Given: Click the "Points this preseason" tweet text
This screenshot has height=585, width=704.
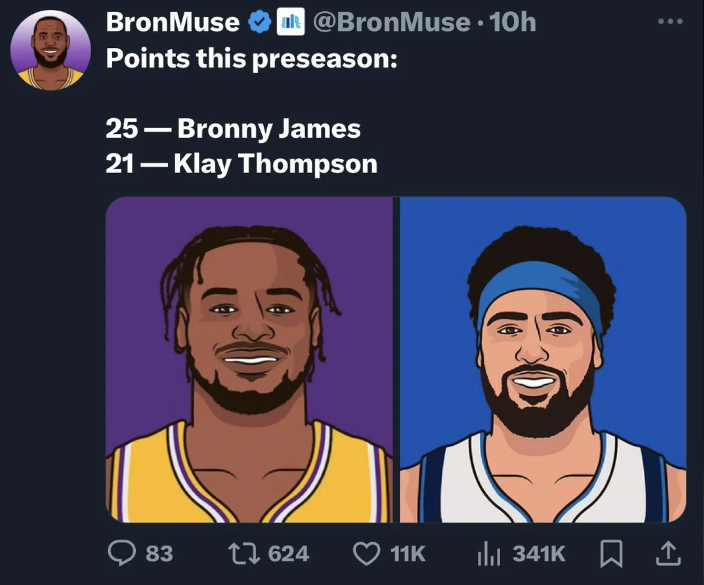Looking at the screenshot, I should [252, 57].
